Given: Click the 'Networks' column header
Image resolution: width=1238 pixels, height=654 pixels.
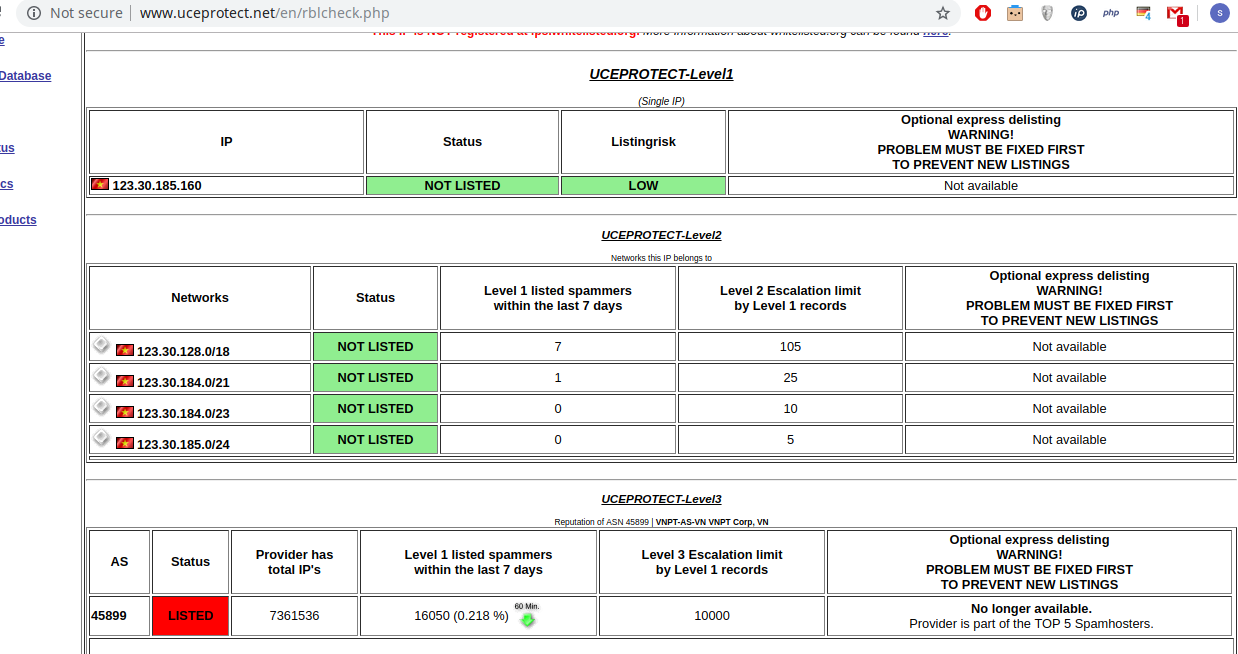Looking at the screenshot, I should 200,298.
